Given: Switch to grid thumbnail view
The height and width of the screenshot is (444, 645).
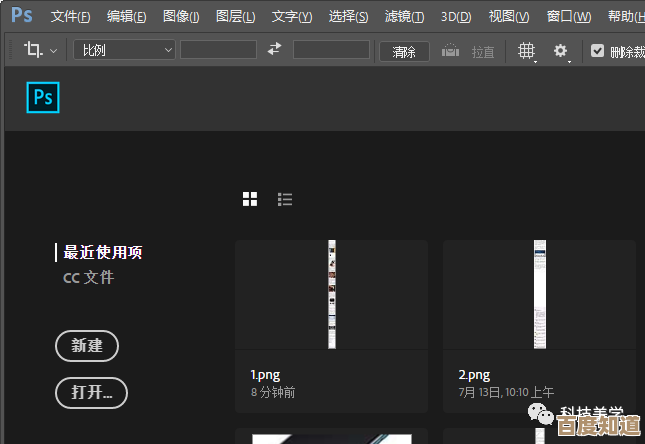Looking at the screenshot, I should 250,199.
